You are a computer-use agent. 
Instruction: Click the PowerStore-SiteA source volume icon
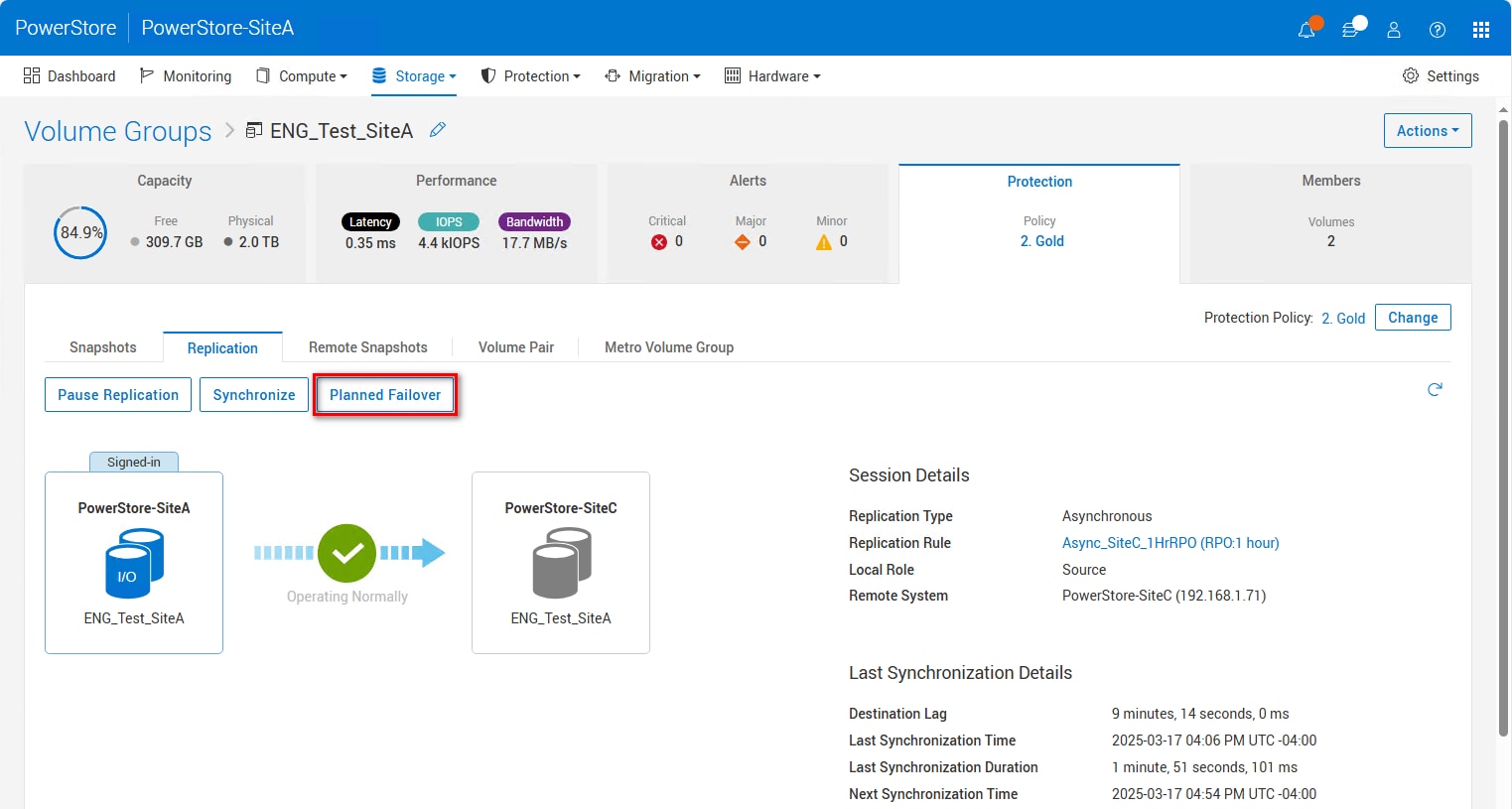[134, 563]
